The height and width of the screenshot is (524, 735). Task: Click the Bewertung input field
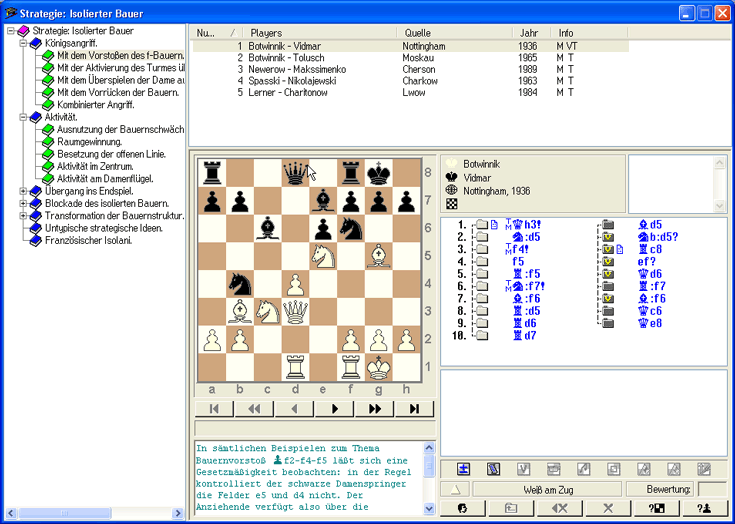[712, 489]
